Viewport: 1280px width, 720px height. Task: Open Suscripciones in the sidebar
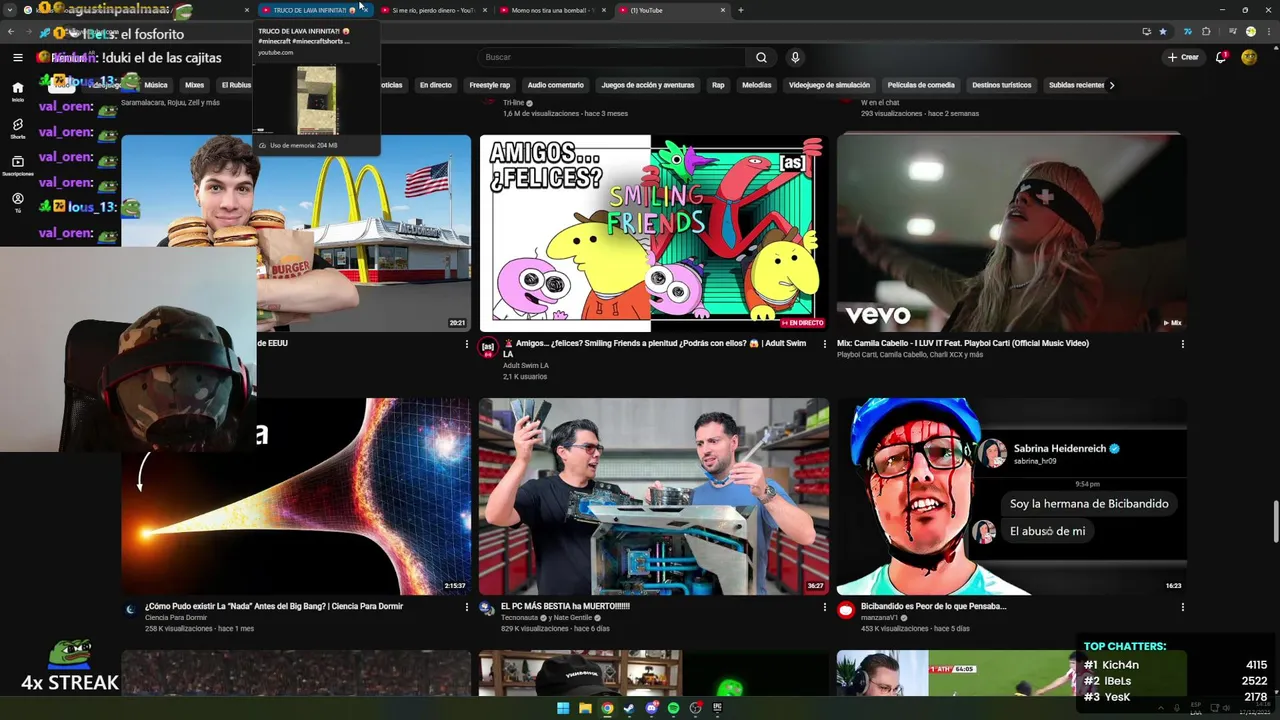[x=18, y=165]
